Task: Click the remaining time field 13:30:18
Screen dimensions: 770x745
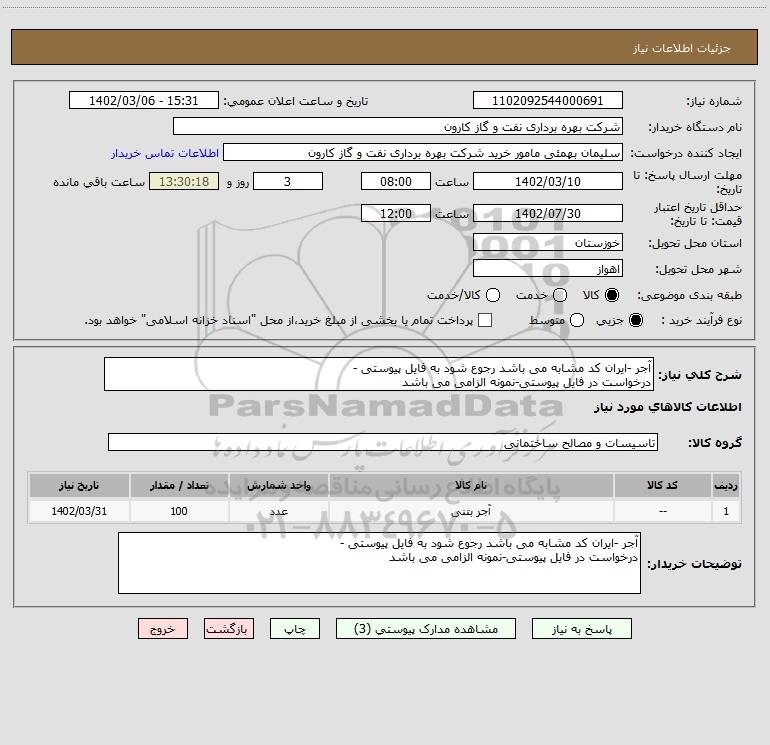Action: pyautogui.click(x=184, y=182)
